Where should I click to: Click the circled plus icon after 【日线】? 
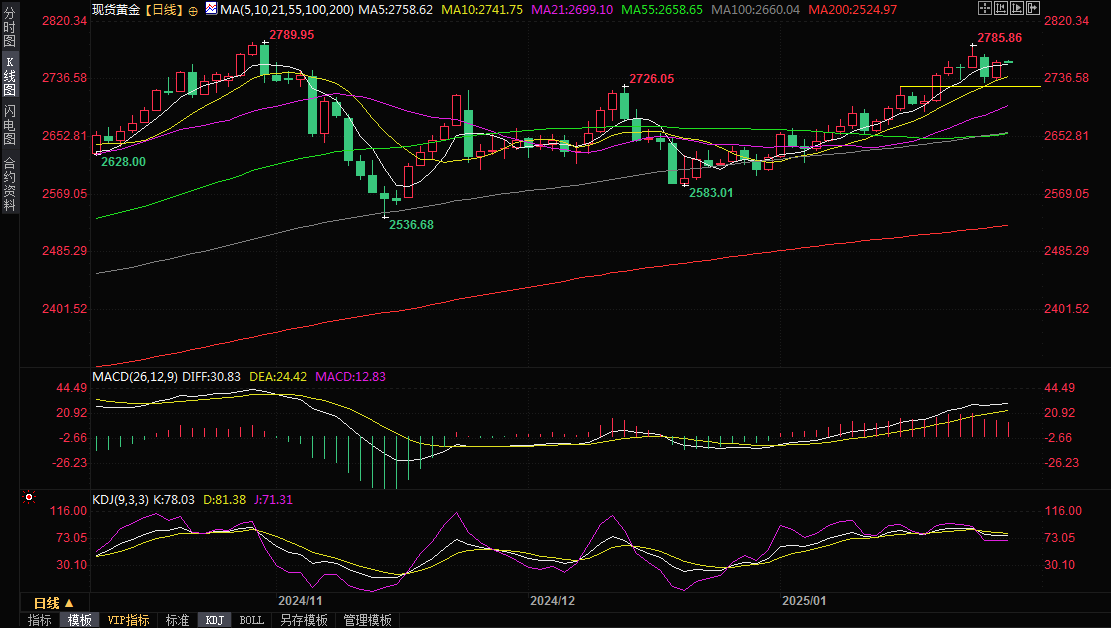(x=193, y=11)
